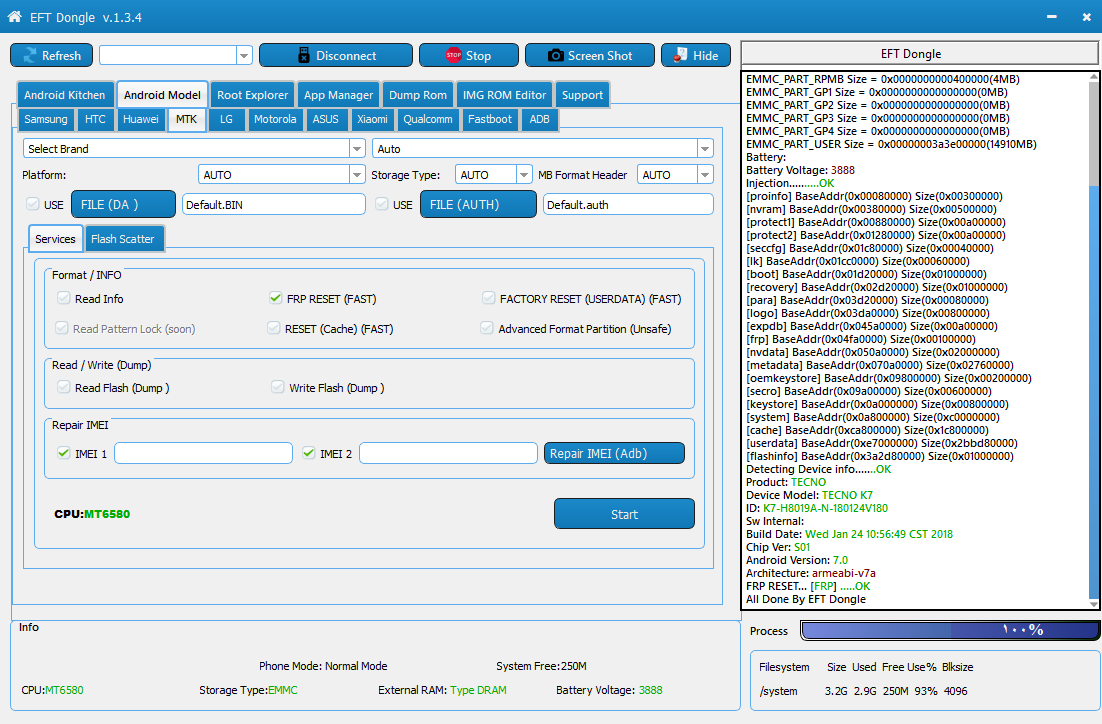Select the MTK tab
Viewport: 1102px width, 724px height.
tap(186, 119)
